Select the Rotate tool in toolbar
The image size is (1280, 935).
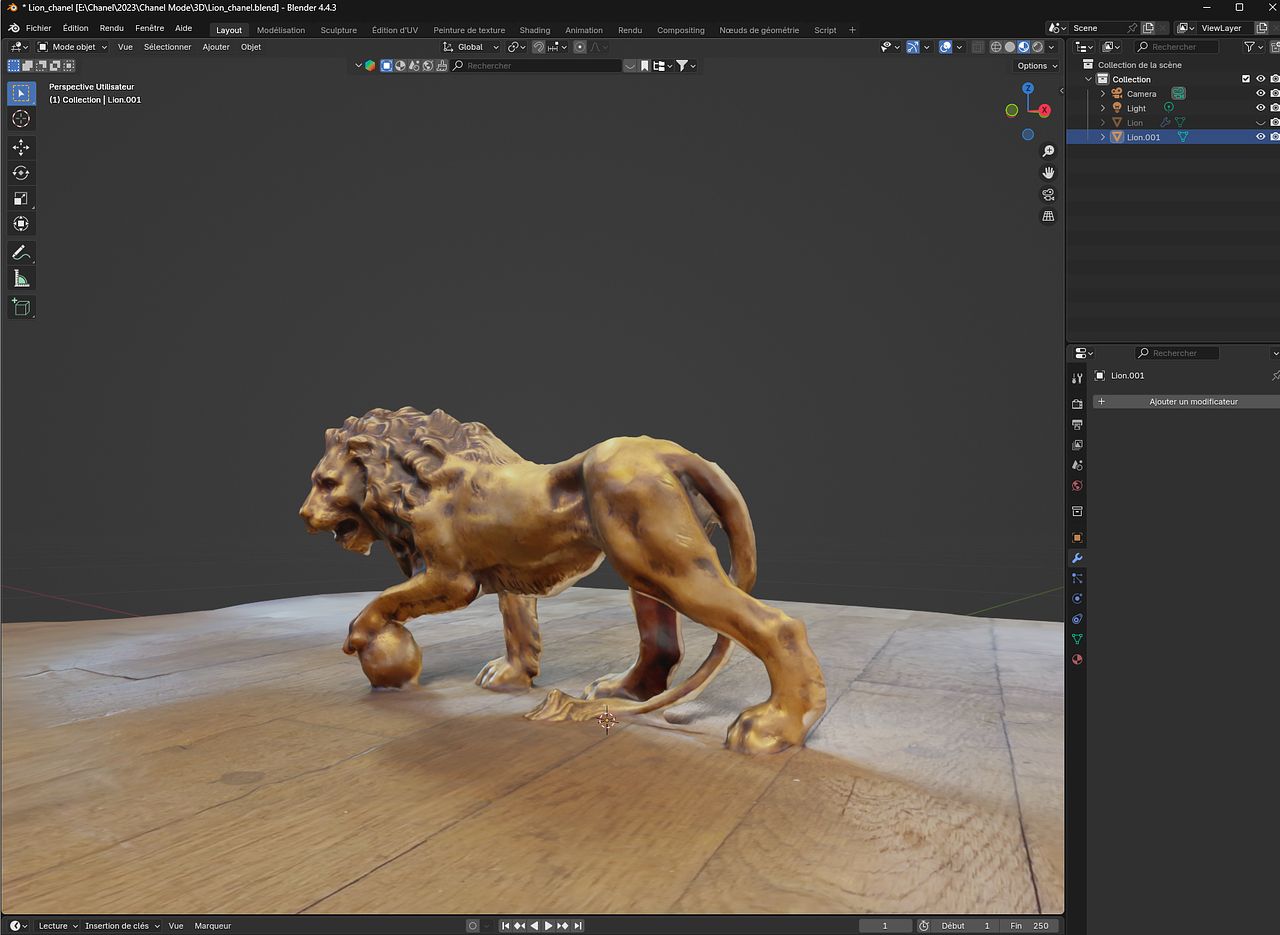coord(20,173)
